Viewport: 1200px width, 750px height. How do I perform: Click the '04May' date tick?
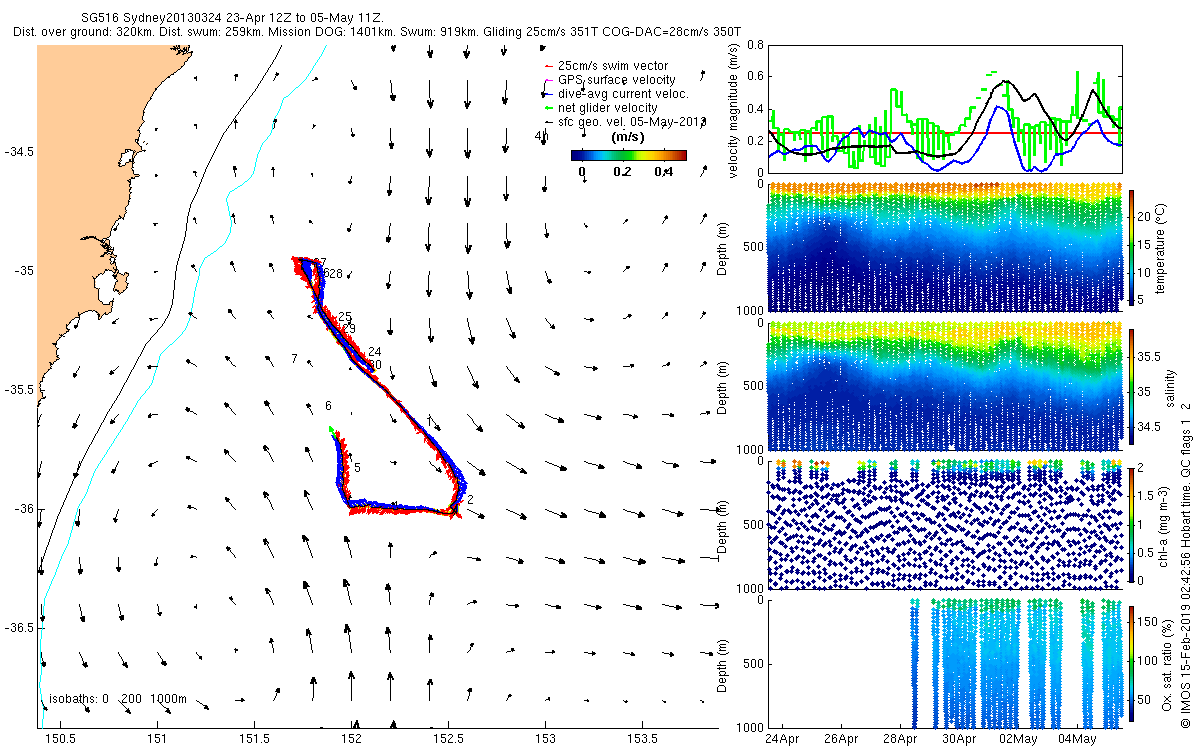pyautogui.click(x=1077, y=739)
